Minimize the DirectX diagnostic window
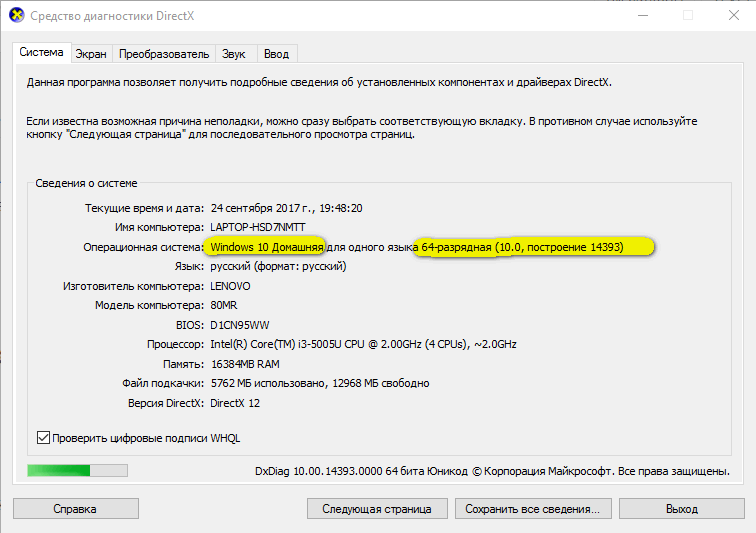The height and width of the screenshot is (533, 756). pyautogui.click(x=643, y=15)
